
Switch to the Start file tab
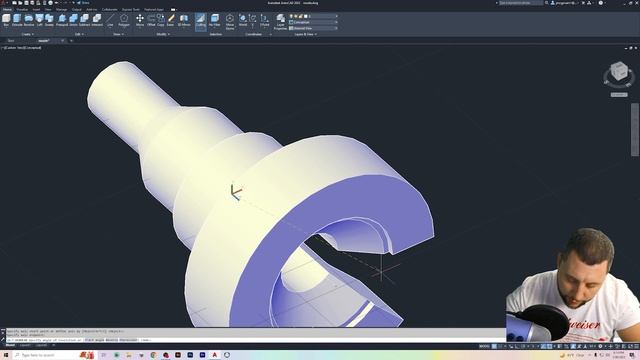pyautogui.click(x=11, y=41)
